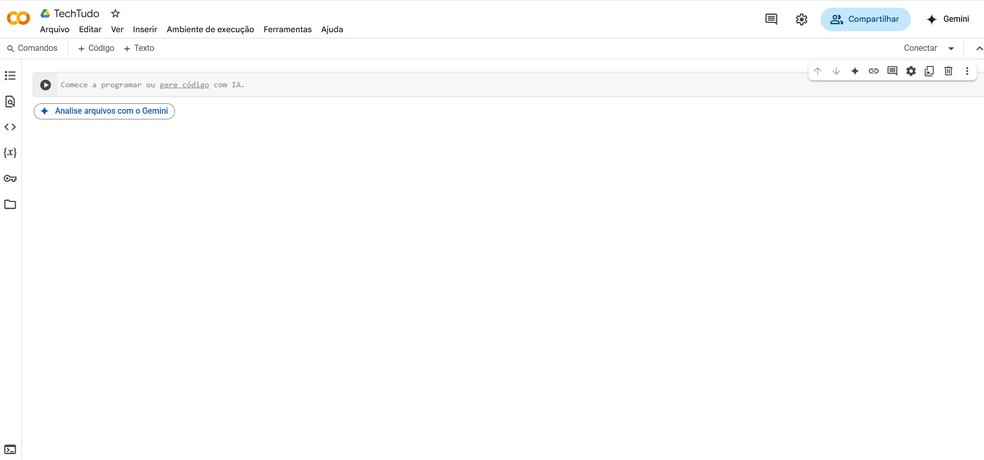Open the secrets key sidebar icon
Image resolution: width=984 pixels, height=460 pixels.
click(10, 178)
